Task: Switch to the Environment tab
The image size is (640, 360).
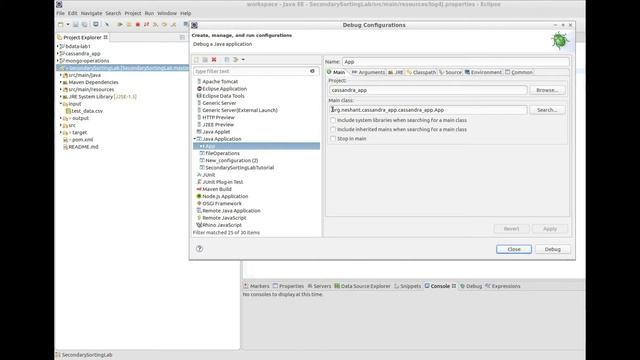Action: coord(483,72)
